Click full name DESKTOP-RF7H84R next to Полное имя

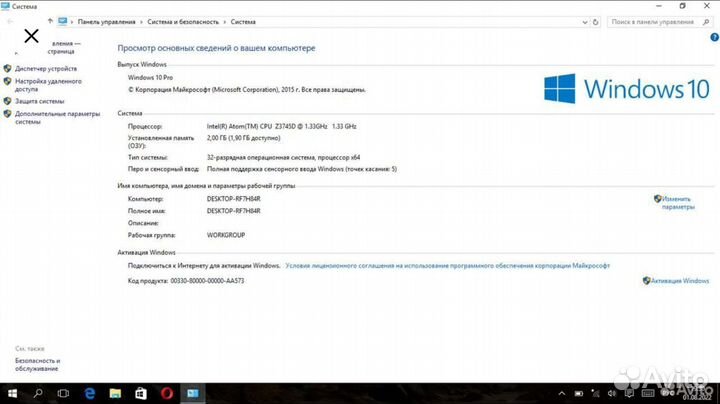coord(234,211)
